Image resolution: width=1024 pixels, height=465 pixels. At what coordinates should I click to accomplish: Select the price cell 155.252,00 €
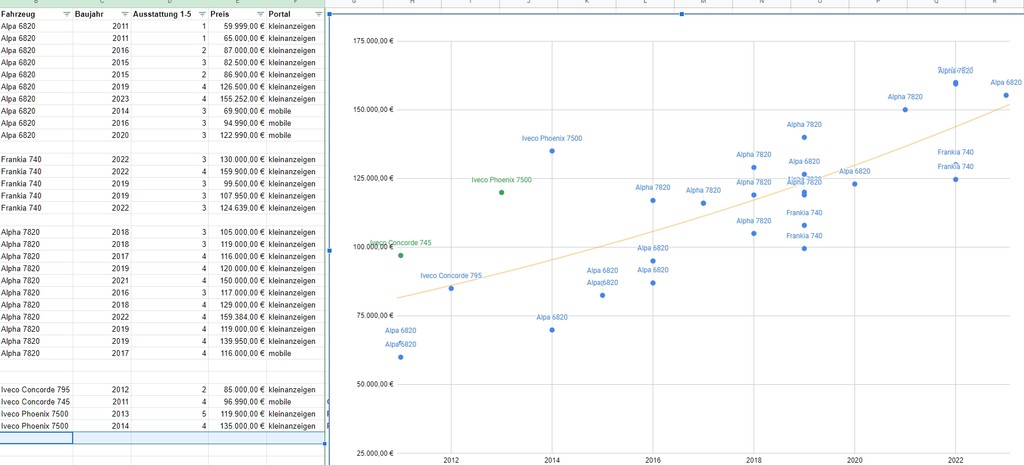pyautogui.click(x=238, y=99)
